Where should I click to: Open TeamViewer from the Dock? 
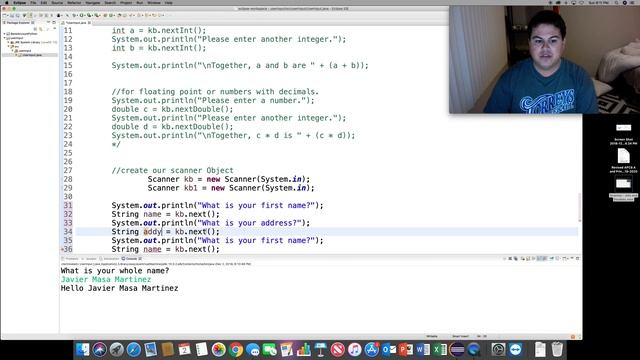pos(516,350)
